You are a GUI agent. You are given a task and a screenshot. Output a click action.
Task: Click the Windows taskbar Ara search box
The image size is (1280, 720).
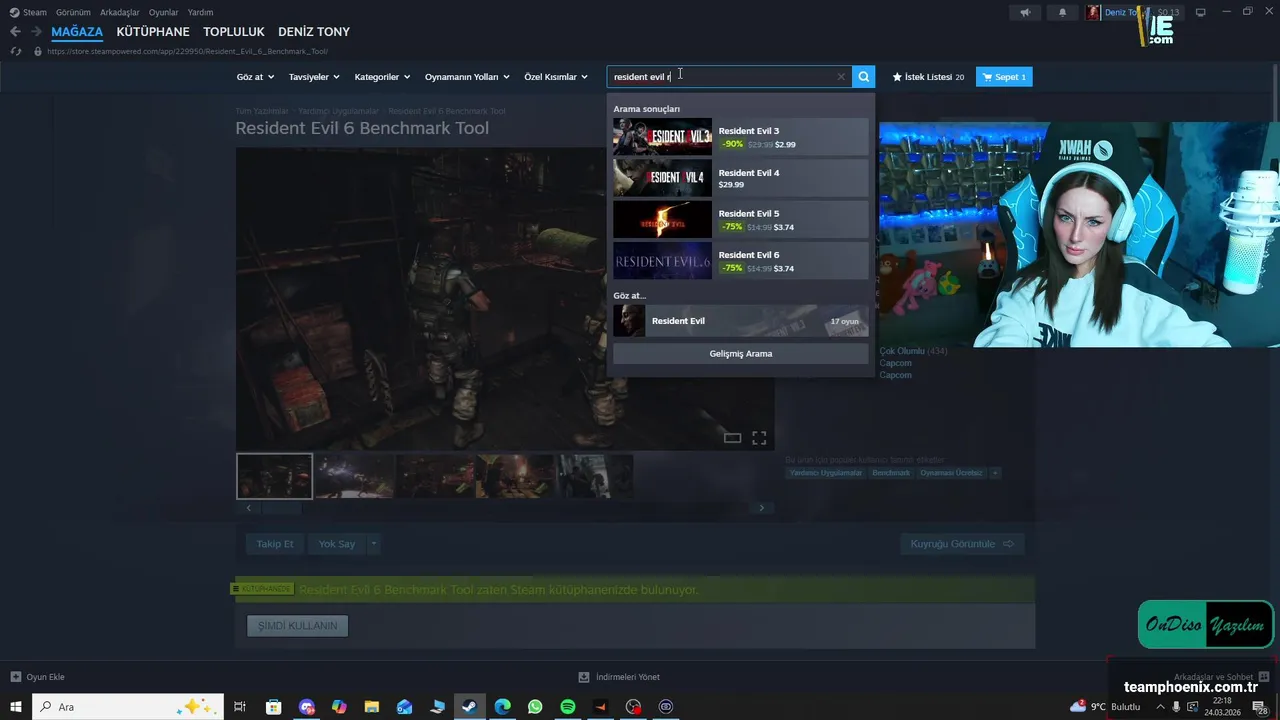point(128,707)
